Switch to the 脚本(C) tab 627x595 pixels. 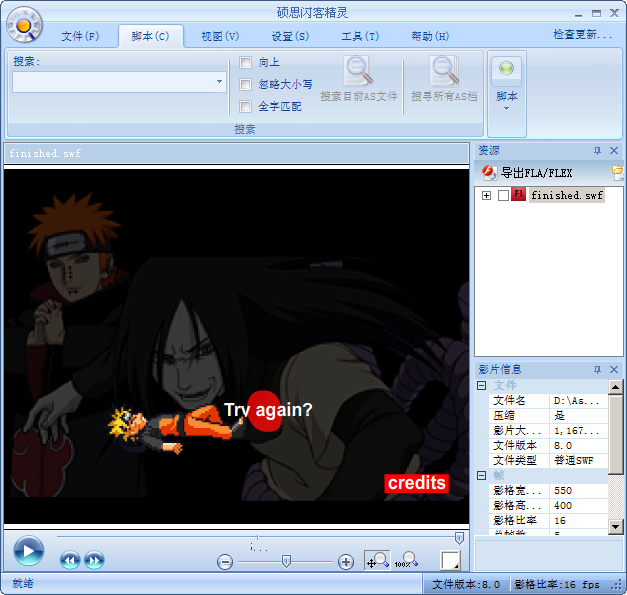click(150, 36)
